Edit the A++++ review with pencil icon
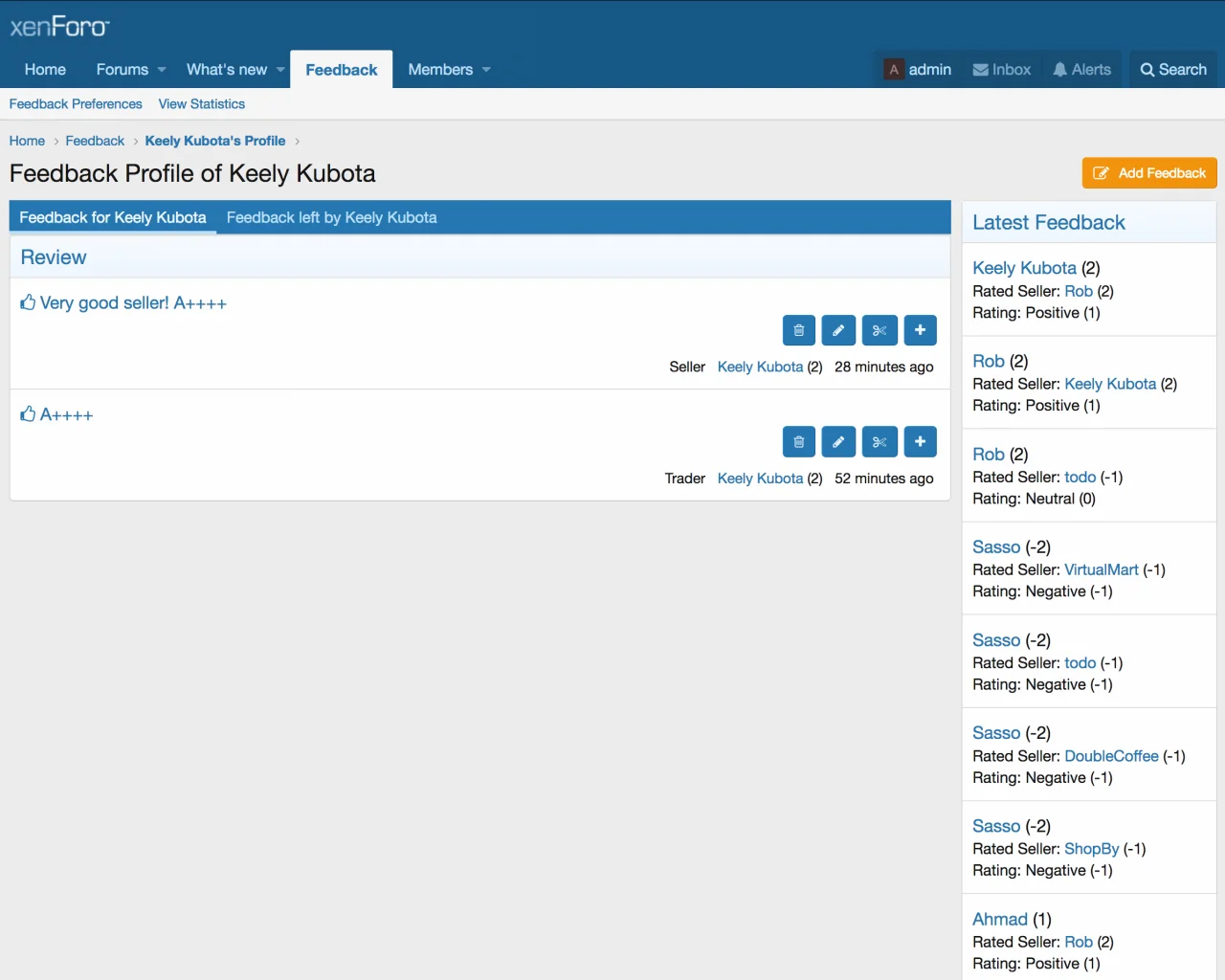Screen dimensions: 1225x980 [838, 442]
